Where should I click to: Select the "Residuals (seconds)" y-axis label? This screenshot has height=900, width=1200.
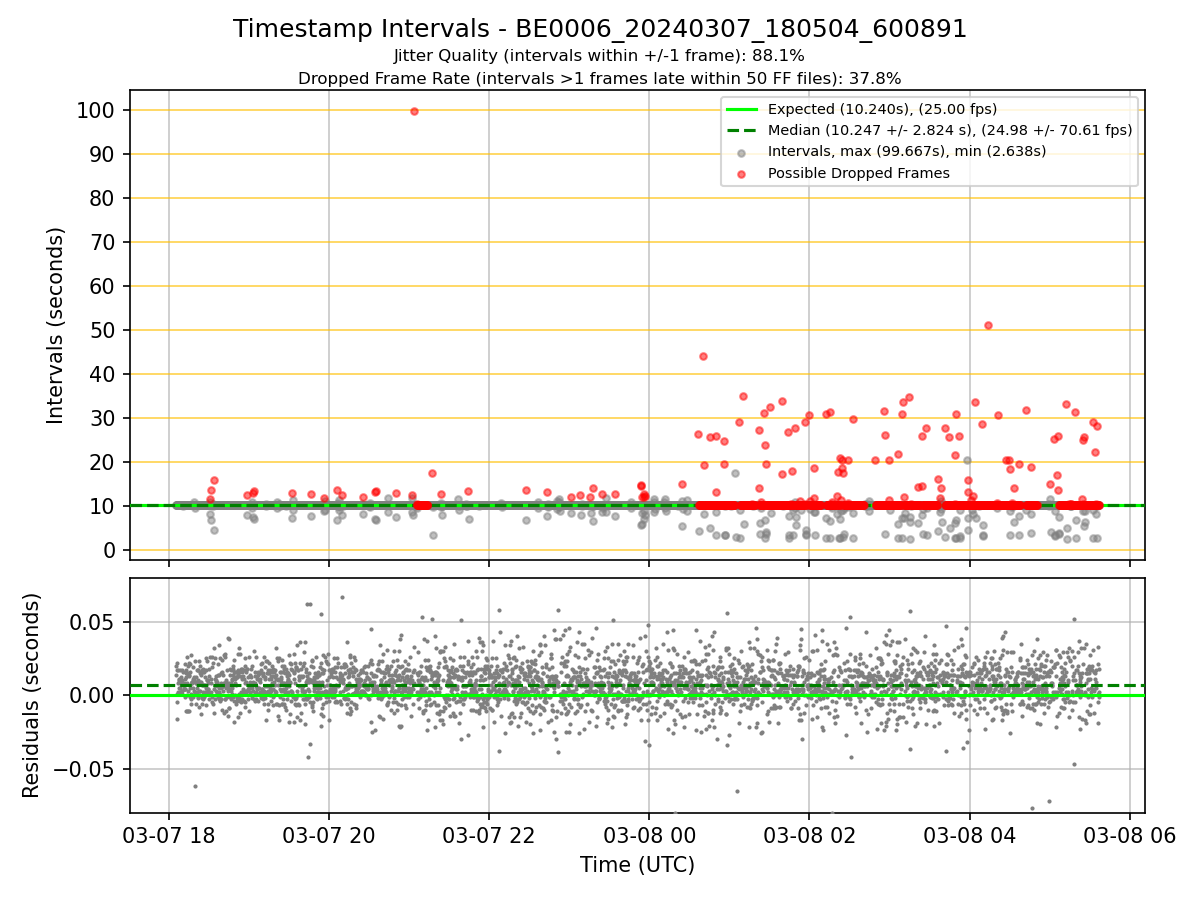32,695
